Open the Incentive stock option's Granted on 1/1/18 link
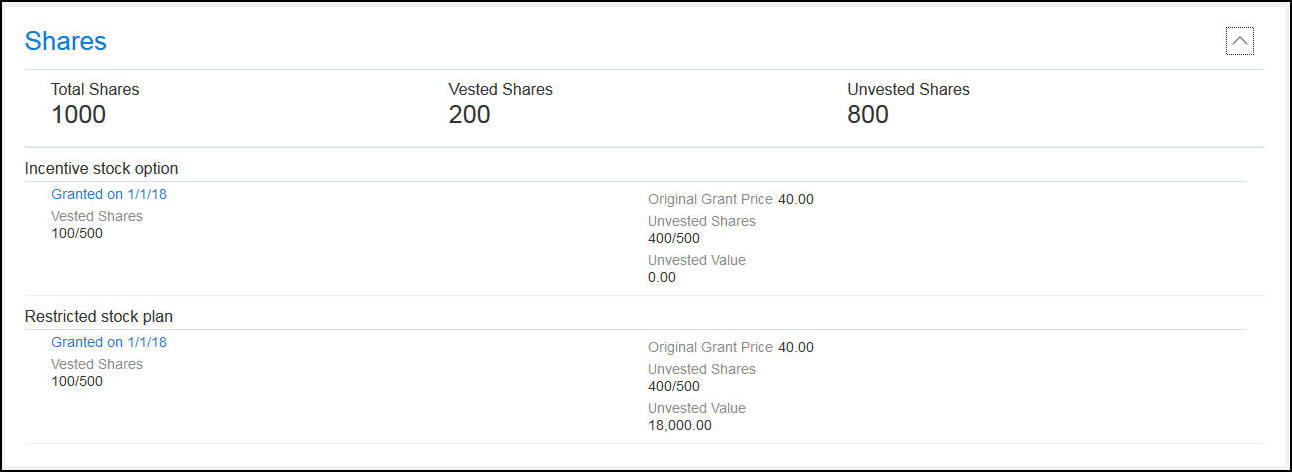Image resolution: width=1292 pixels, height=472 pixels. coord(109,194)
